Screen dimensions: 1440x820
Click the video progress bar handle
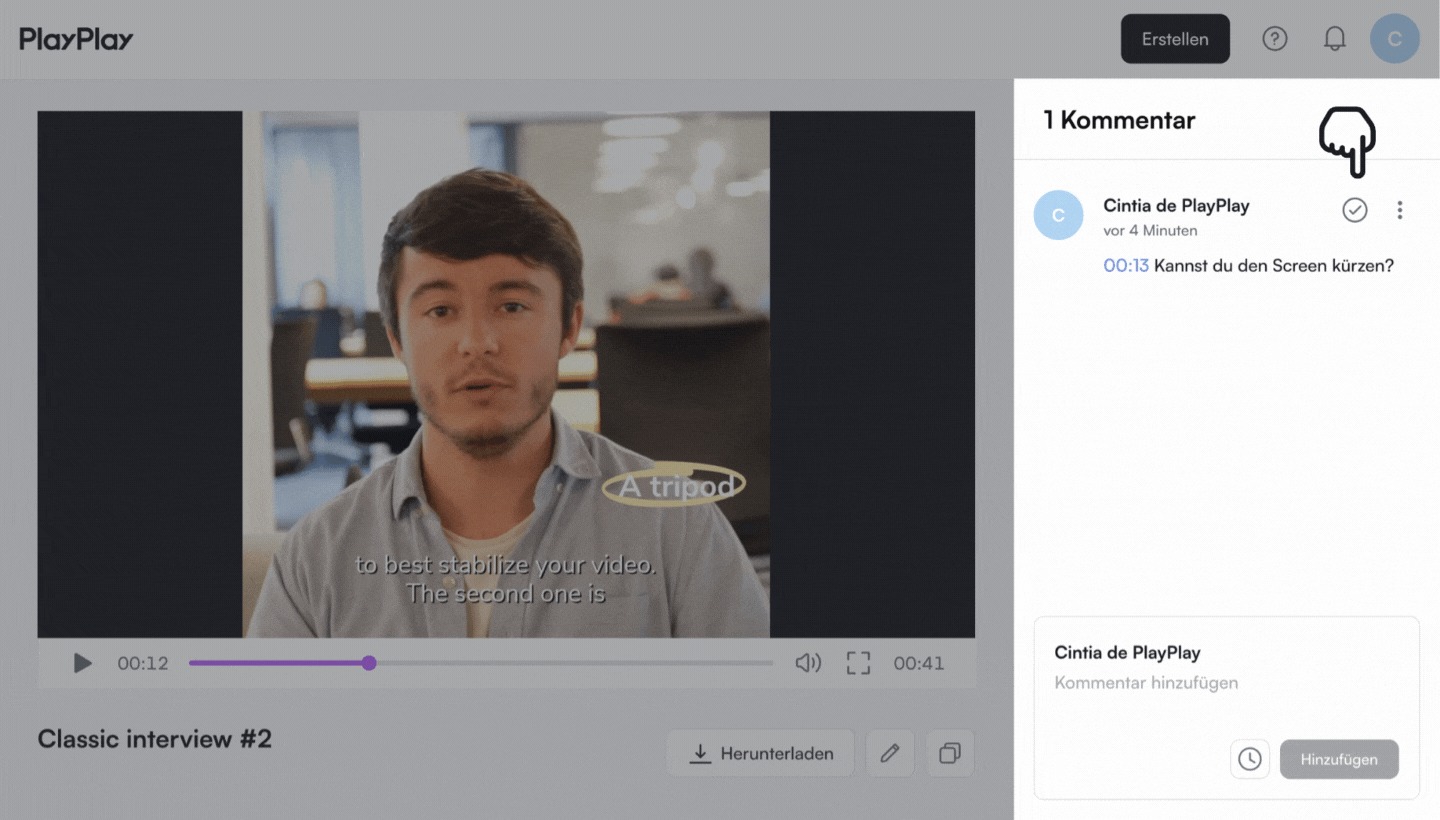click(x=369, y=663)
